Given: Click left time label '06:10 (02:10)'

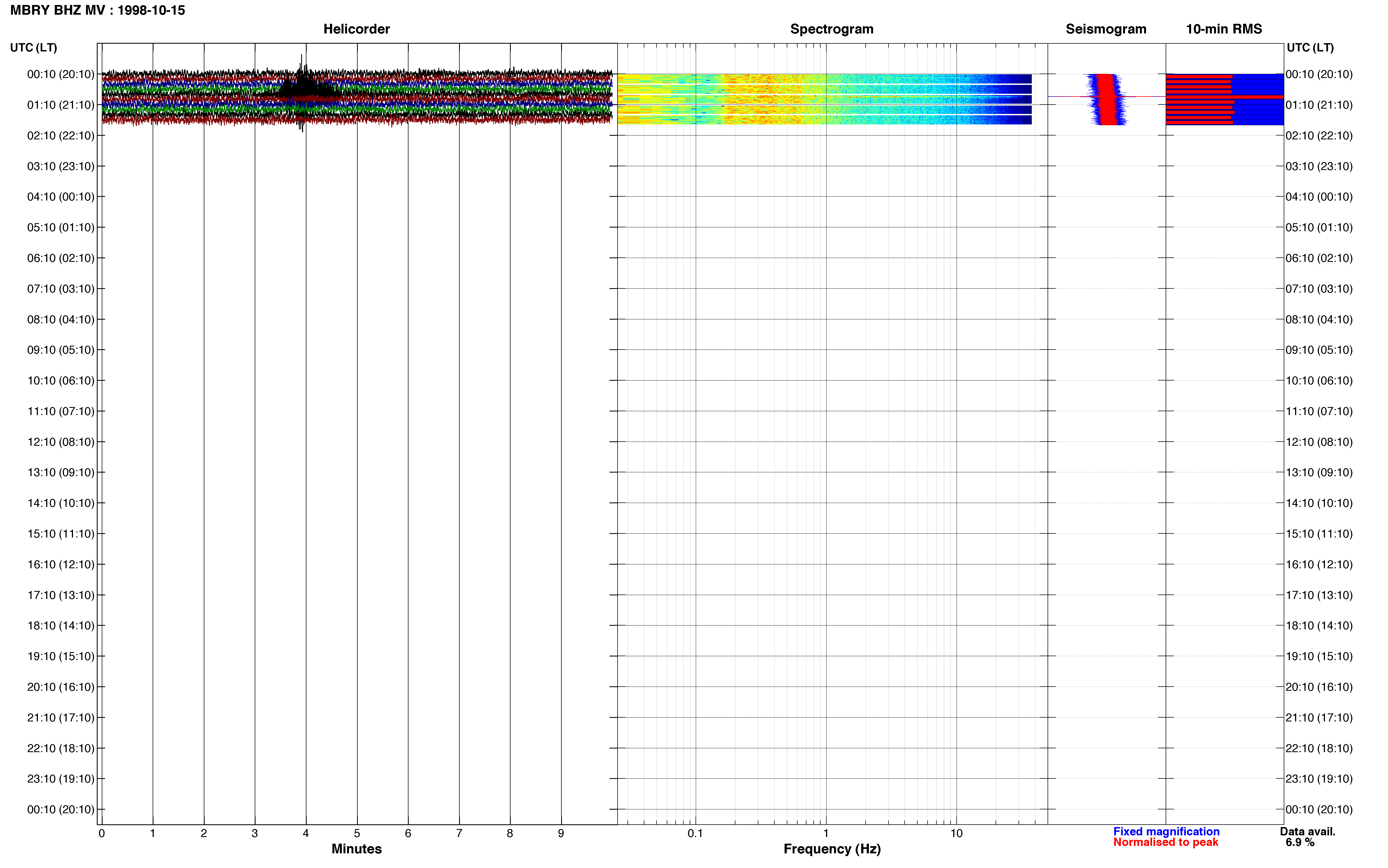Looking at the screenshot, I should [x=61, y=258].
